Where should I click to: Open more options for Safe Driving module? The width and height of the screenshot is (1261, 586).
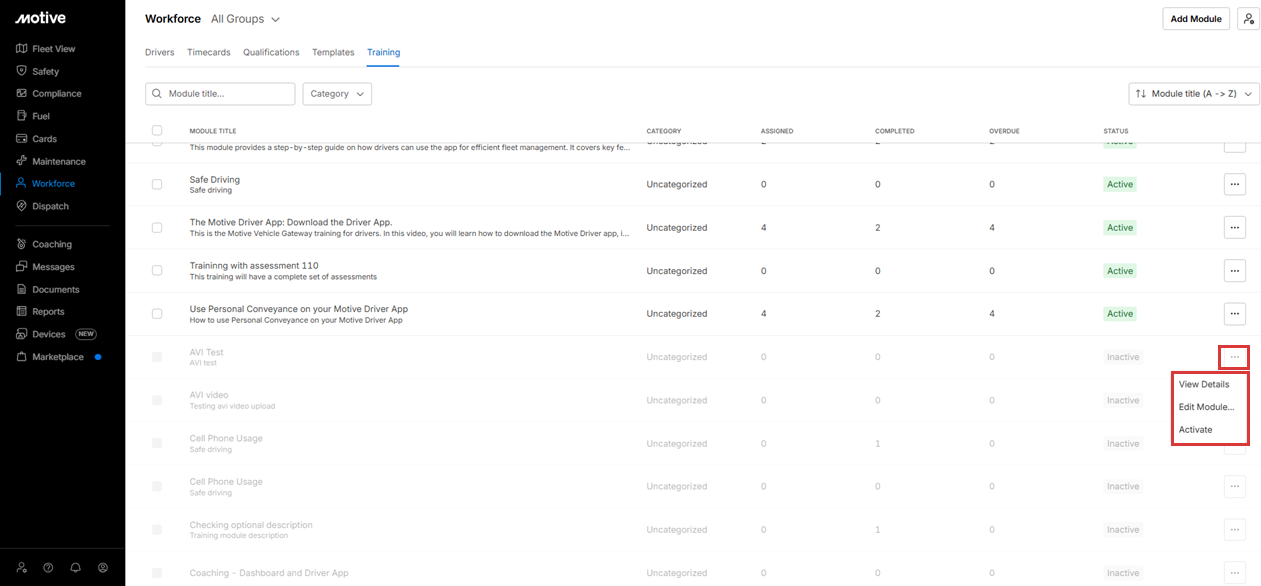click(x=1234, y=184)
